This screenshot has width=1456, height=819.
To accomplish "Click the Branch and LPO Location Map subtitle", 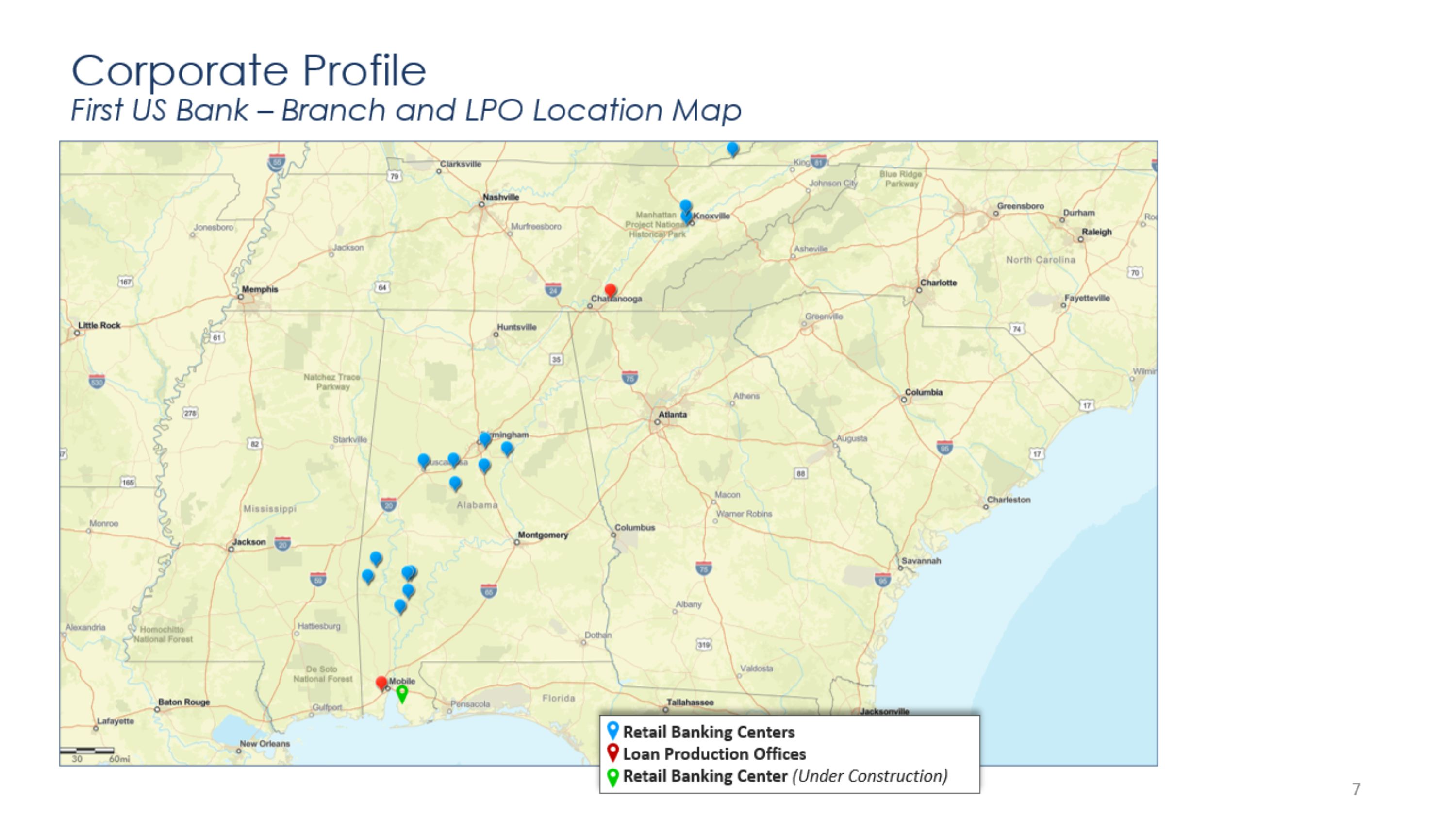I will 406,110.
